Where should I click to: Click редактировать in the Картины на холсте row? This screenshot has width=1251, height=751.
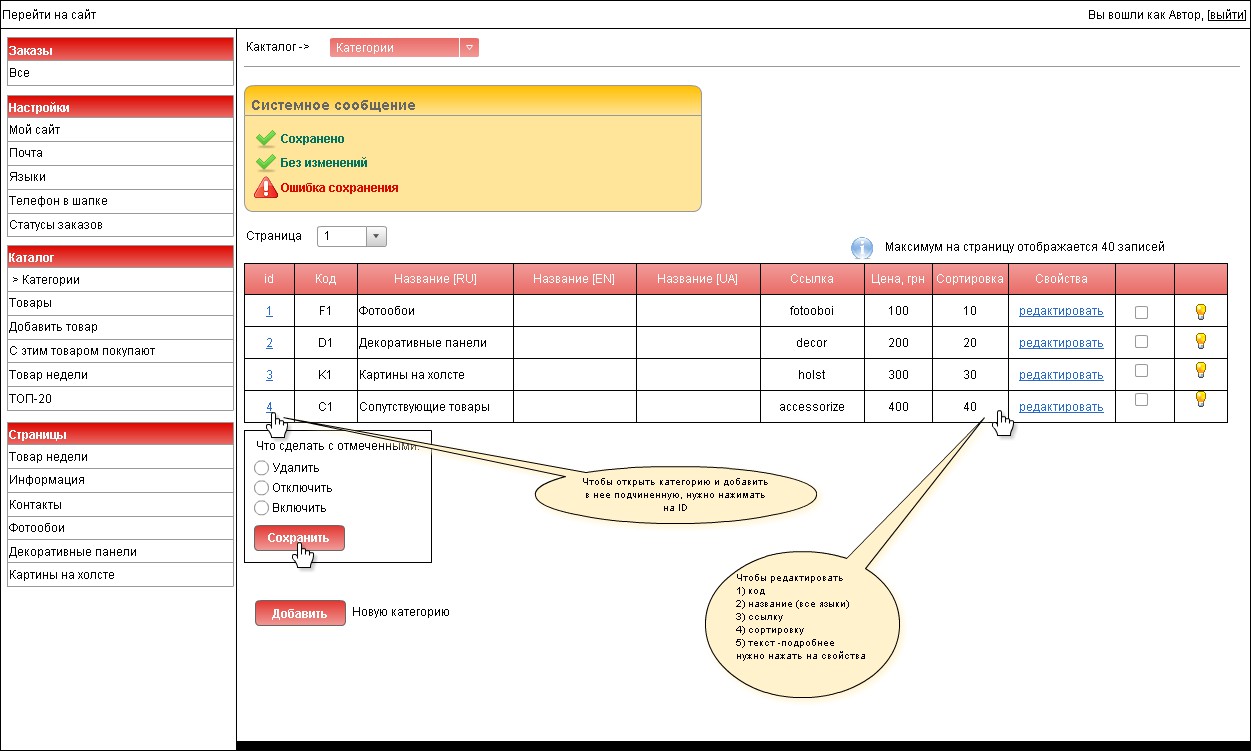[1061, 375]
